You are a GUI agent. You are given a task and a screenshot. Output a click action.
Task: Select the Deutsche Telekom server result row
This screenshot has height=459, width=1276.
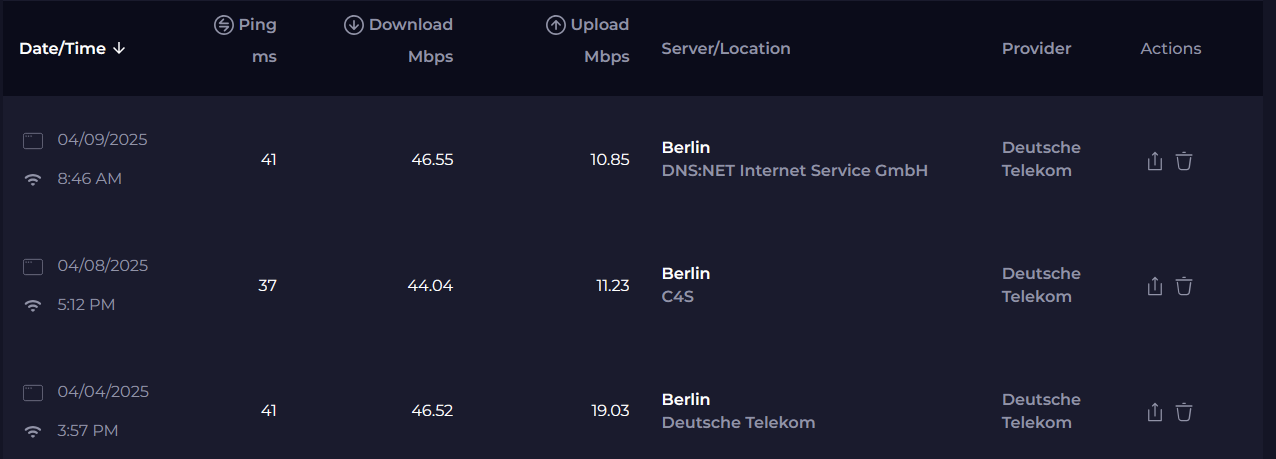pyautogui.click(x=738, y=423)
